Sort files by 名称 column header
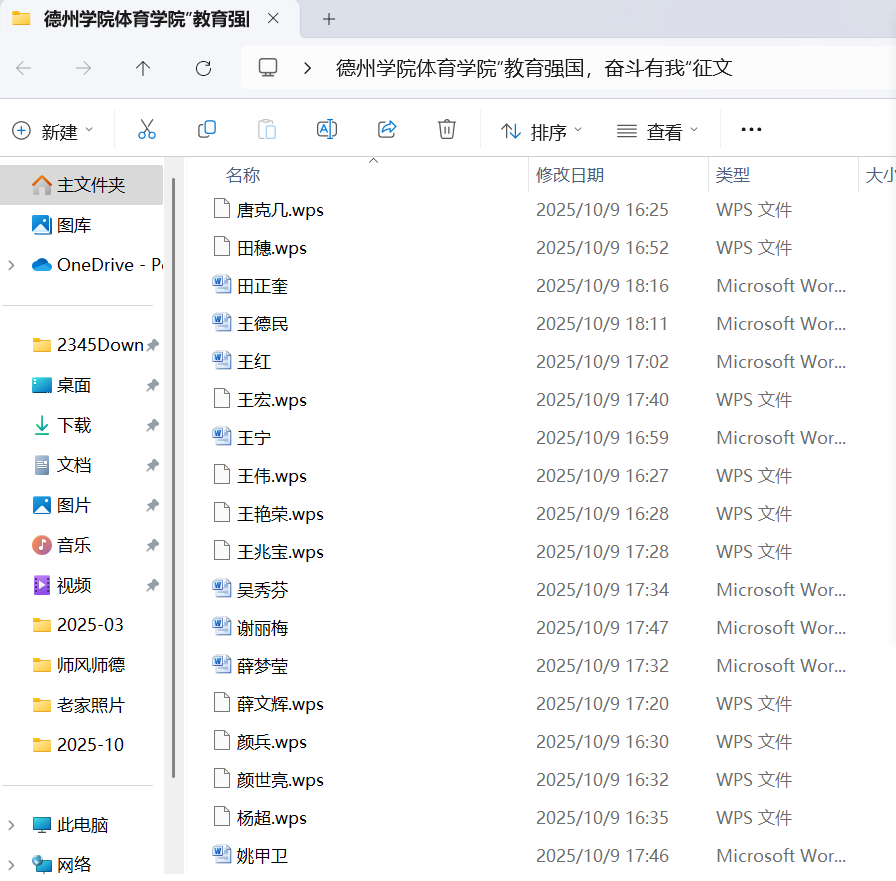The image size is (896, 881). [243, 175]
